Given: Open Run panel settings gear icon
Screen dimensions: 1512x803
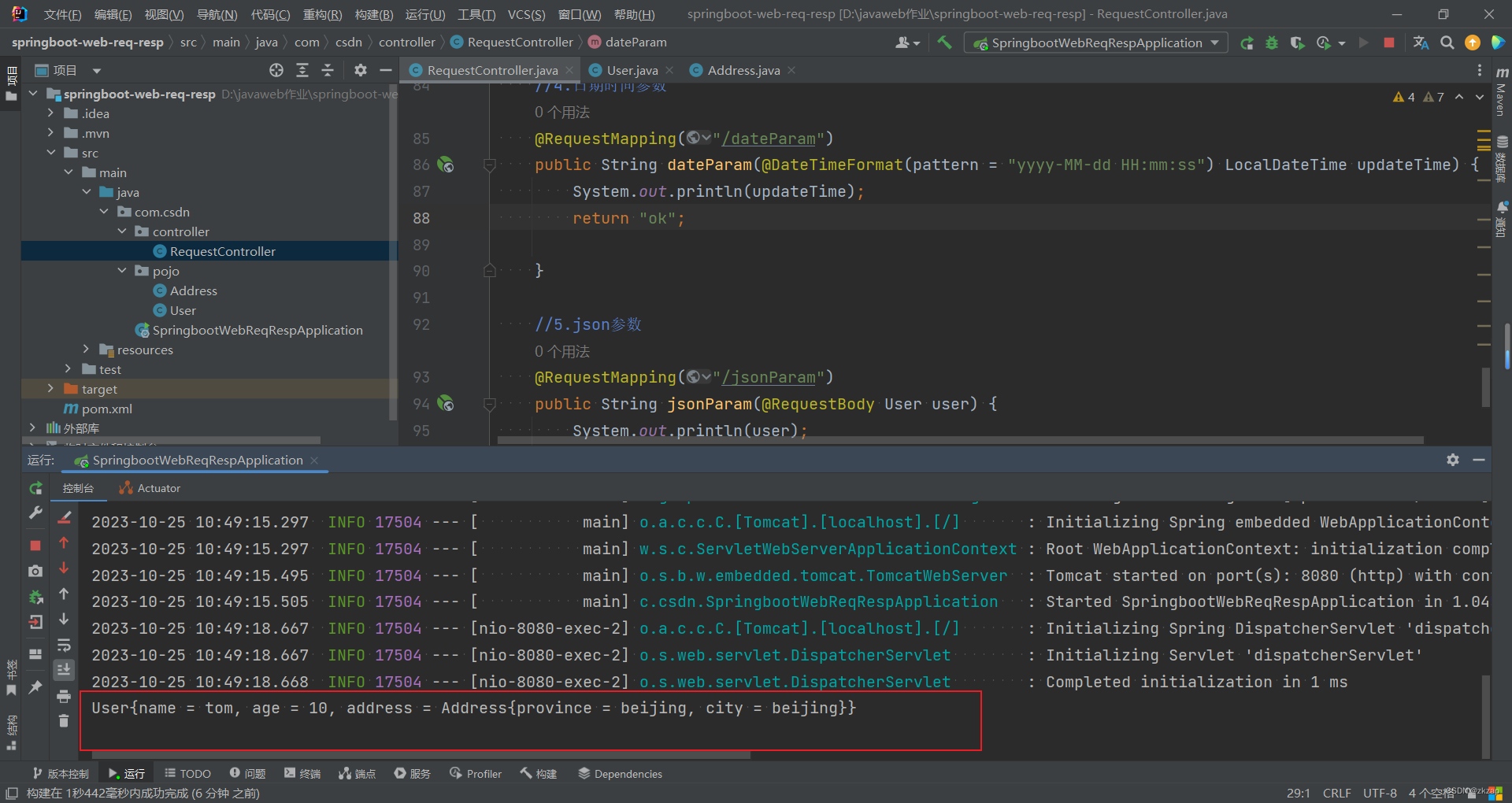Looking at the screenshot, I should pos(1453,460).
